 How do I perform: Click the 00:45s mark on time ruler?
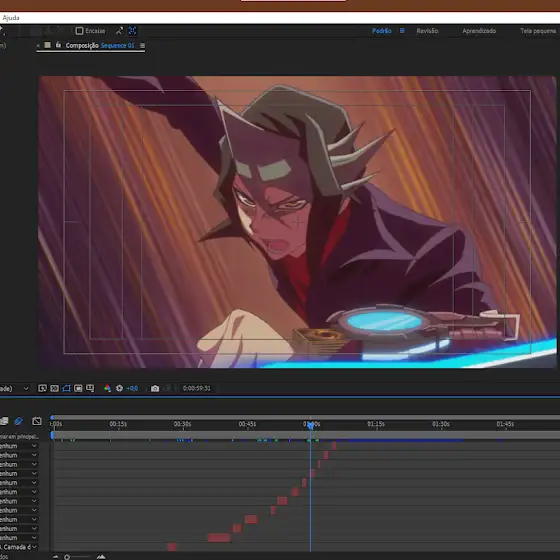pyautogui.click(x=247, y=424)
